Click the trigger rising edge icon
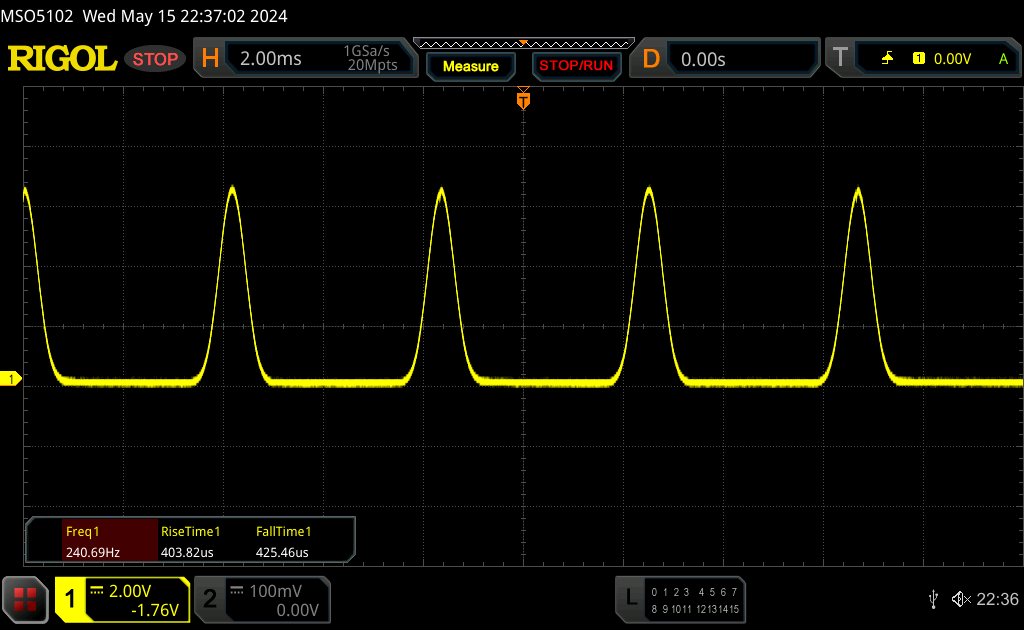The height and width of the screenshot is (630, 1024). 887,59
